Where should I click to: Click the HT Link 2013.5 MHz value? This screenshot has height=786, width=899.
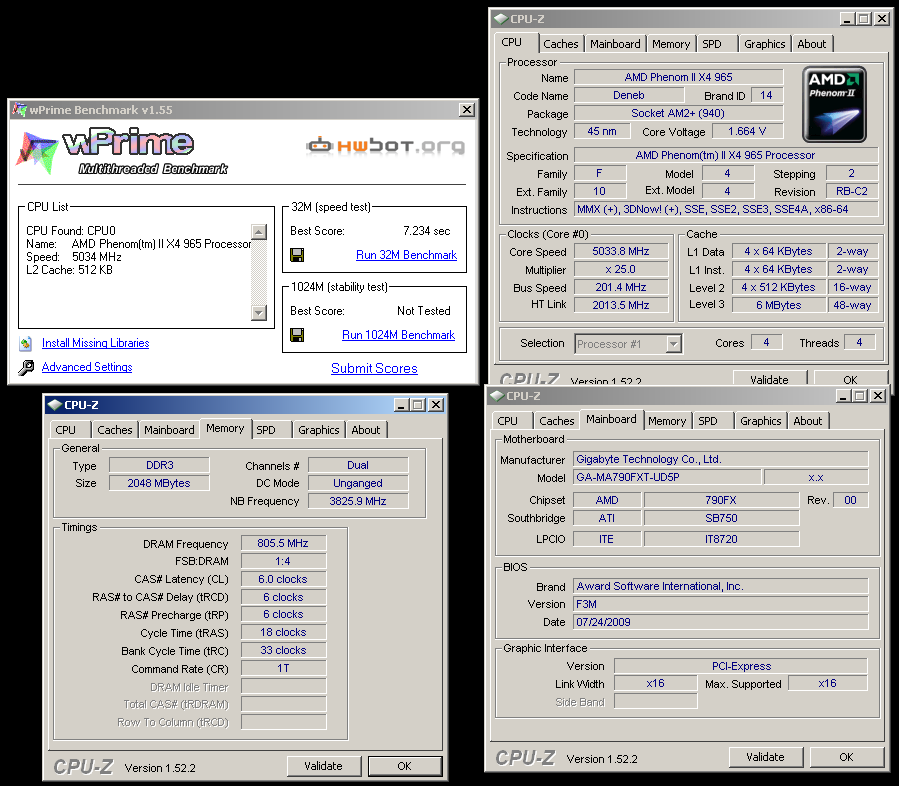[x=621, y=305]
